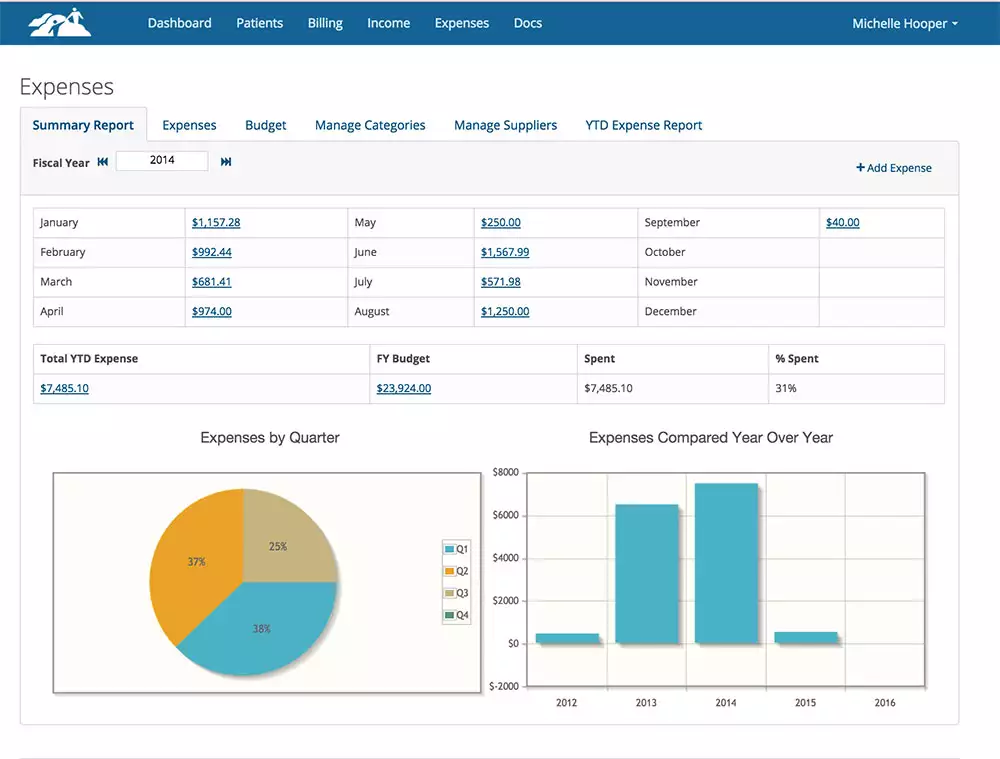This screenshot has height=759, width=1000.
Task: Click the Fiscal Year input field
Action: point(162,161)
